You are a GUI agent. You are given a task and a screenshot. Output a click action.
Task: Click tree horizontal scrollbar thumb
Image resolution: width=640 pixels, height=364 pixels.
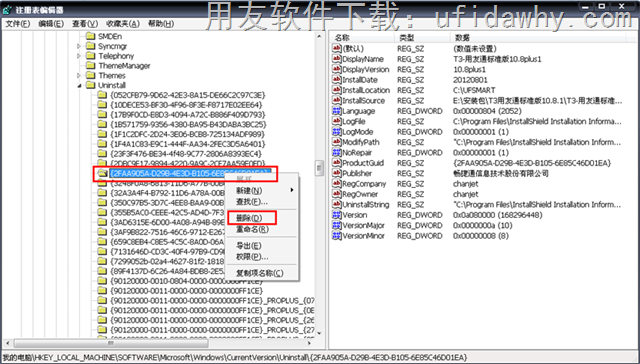tap(111, 343)
